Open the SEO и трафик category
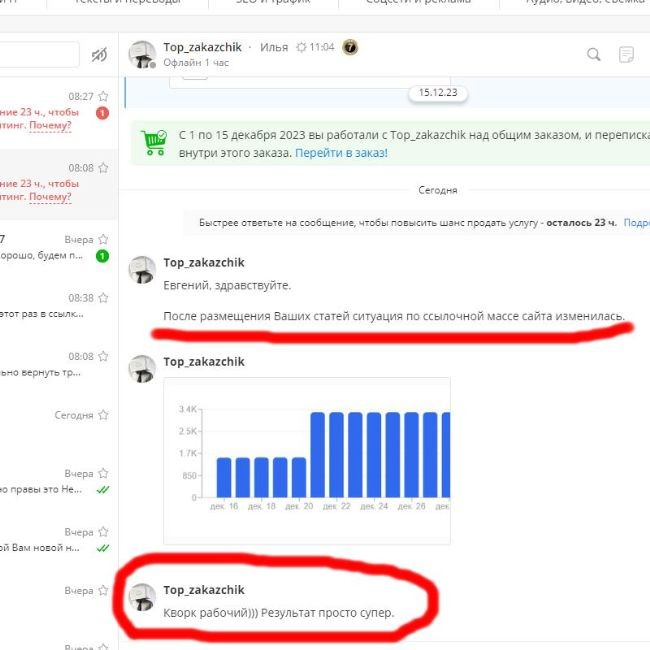The image size is (650, 650). 273,3
